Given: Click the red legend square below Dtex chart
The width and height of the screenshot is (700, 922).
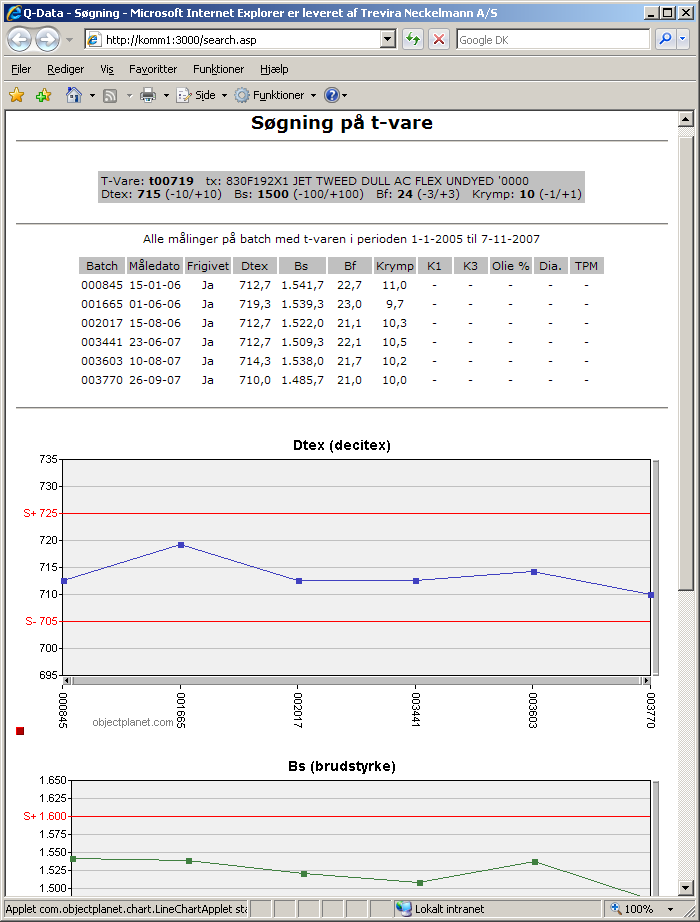Looking at the screenshot, I should click(20, 731).
